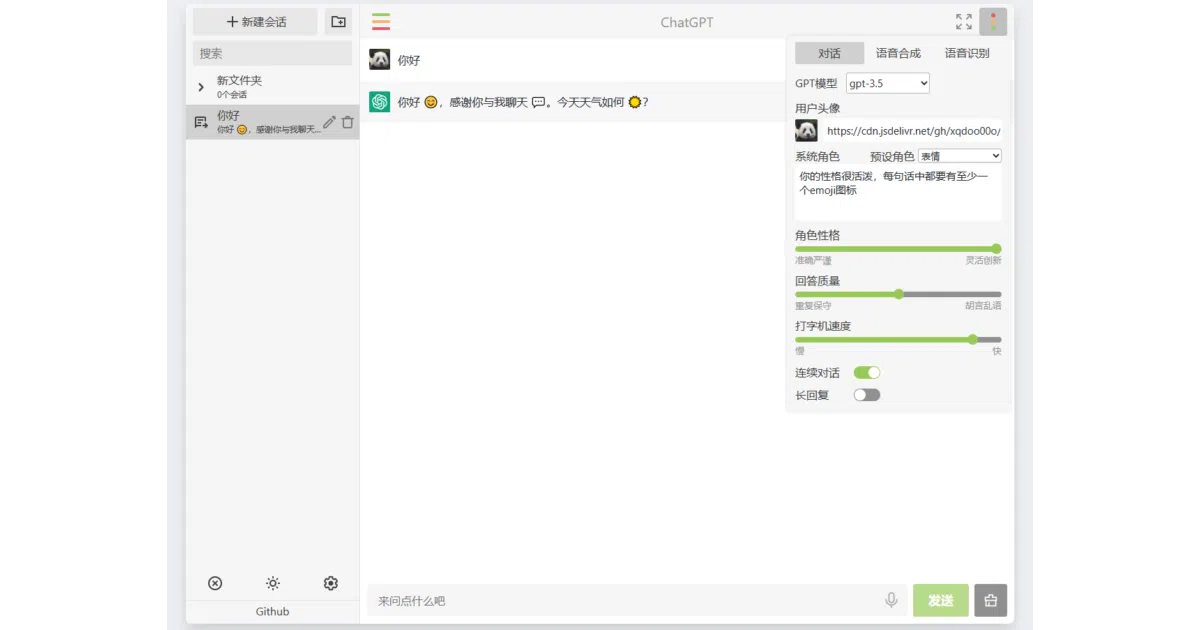Open the 预设角色 preset role dropdown
Screen dimensions: 1200x630
point(960,156)
